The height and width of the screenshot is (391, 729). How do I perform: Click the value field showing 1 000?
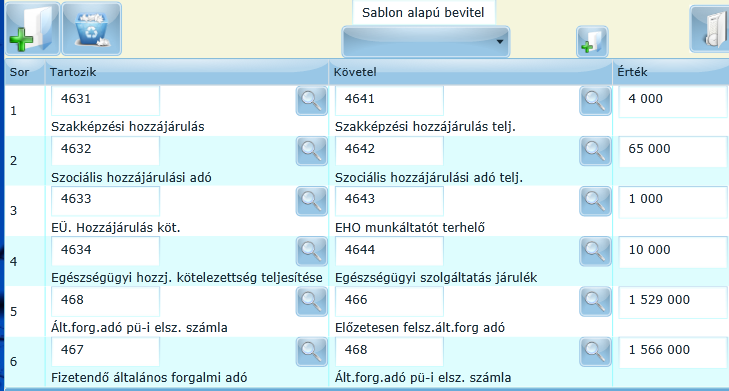point(674,202)
